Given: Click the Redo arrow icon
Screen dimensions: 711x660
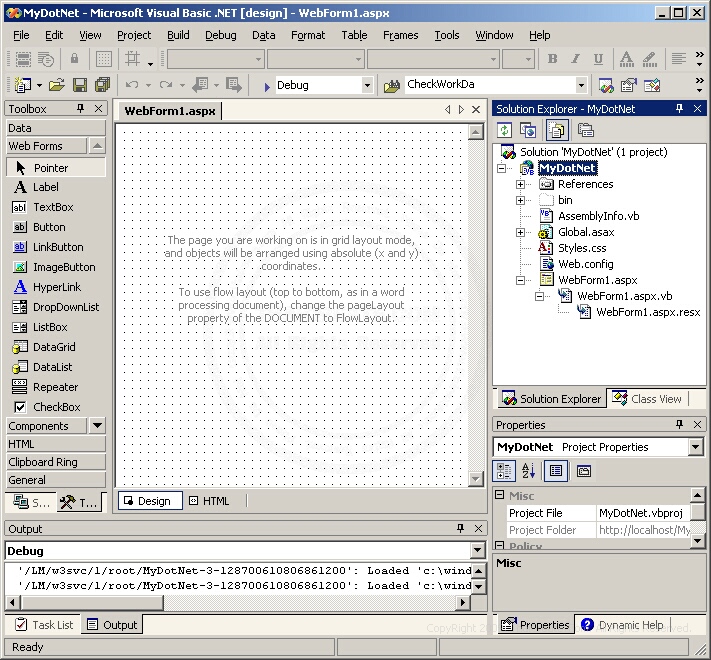Looking at the screenshot, I should click(x=166, y=85).
